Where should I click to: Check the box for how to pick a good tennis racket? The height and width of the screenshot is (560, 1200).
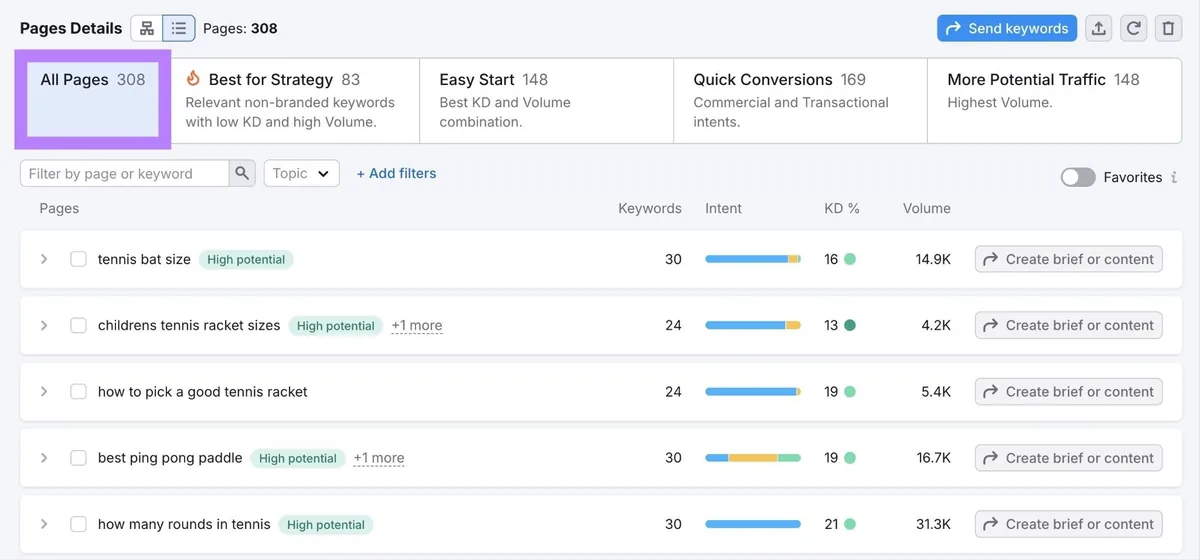point(78,392)
